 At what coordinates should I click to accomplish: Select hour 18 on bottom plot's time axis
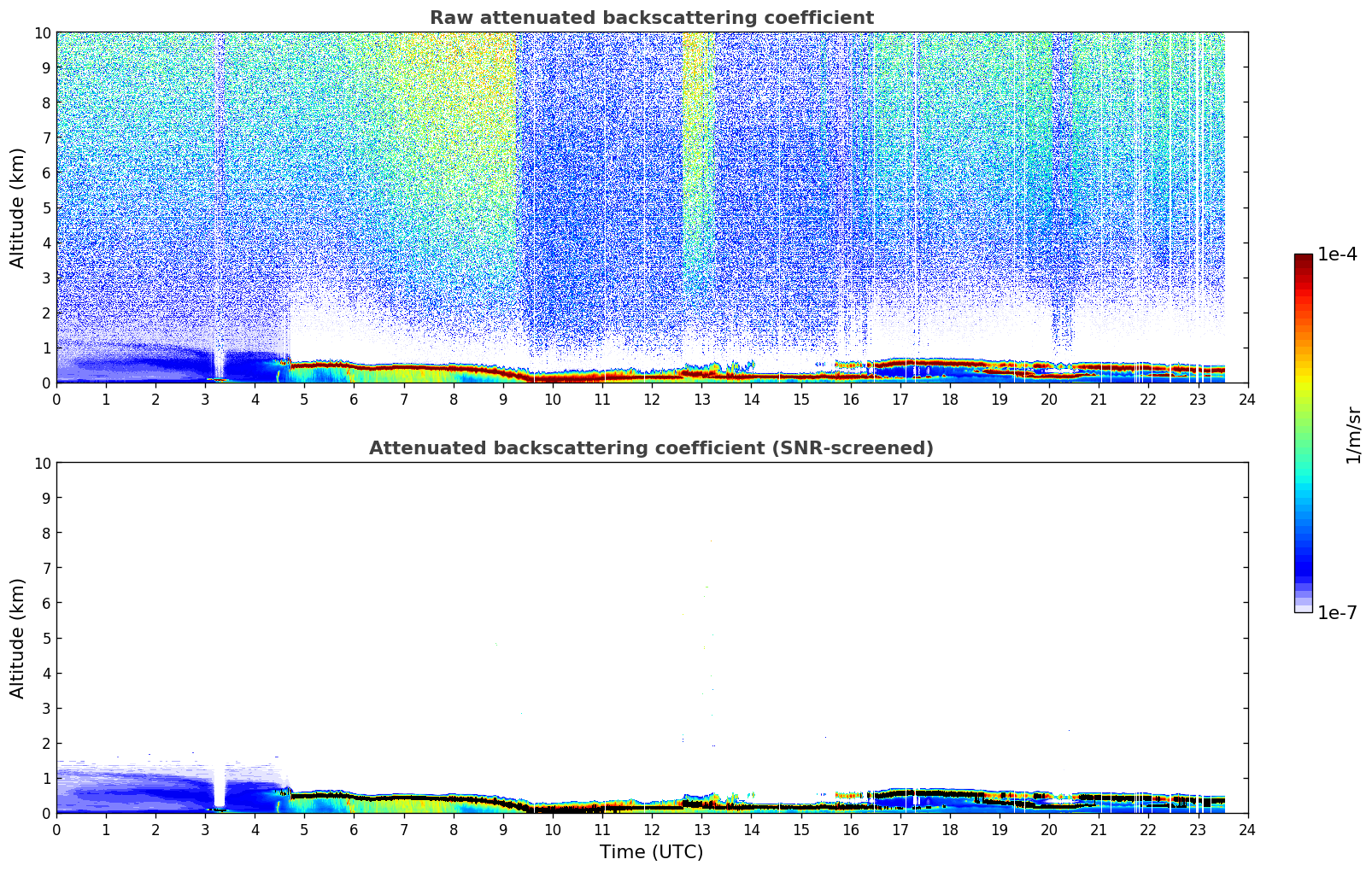tap(950, 830)
